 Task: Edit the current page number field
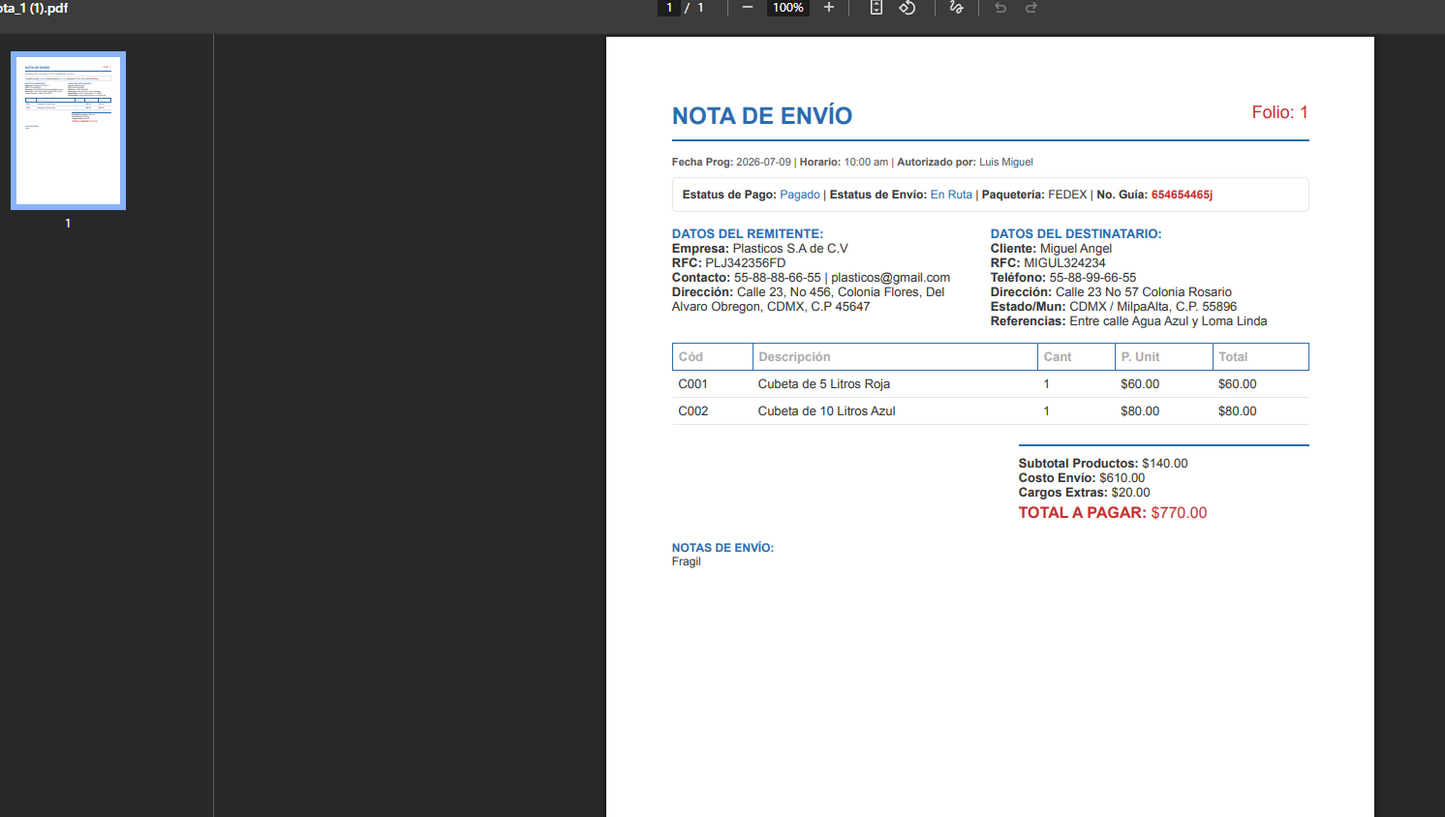pos(669,8)
